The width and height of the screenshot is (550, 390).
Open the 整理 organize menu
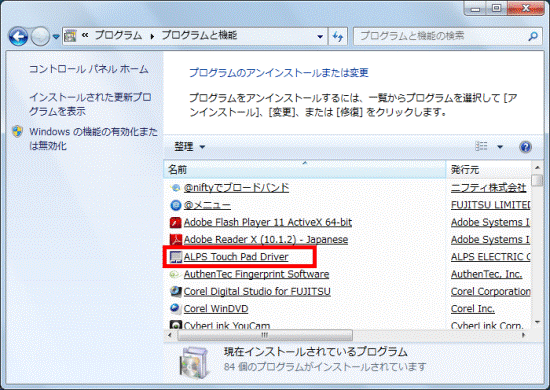(x=189, y=147)
